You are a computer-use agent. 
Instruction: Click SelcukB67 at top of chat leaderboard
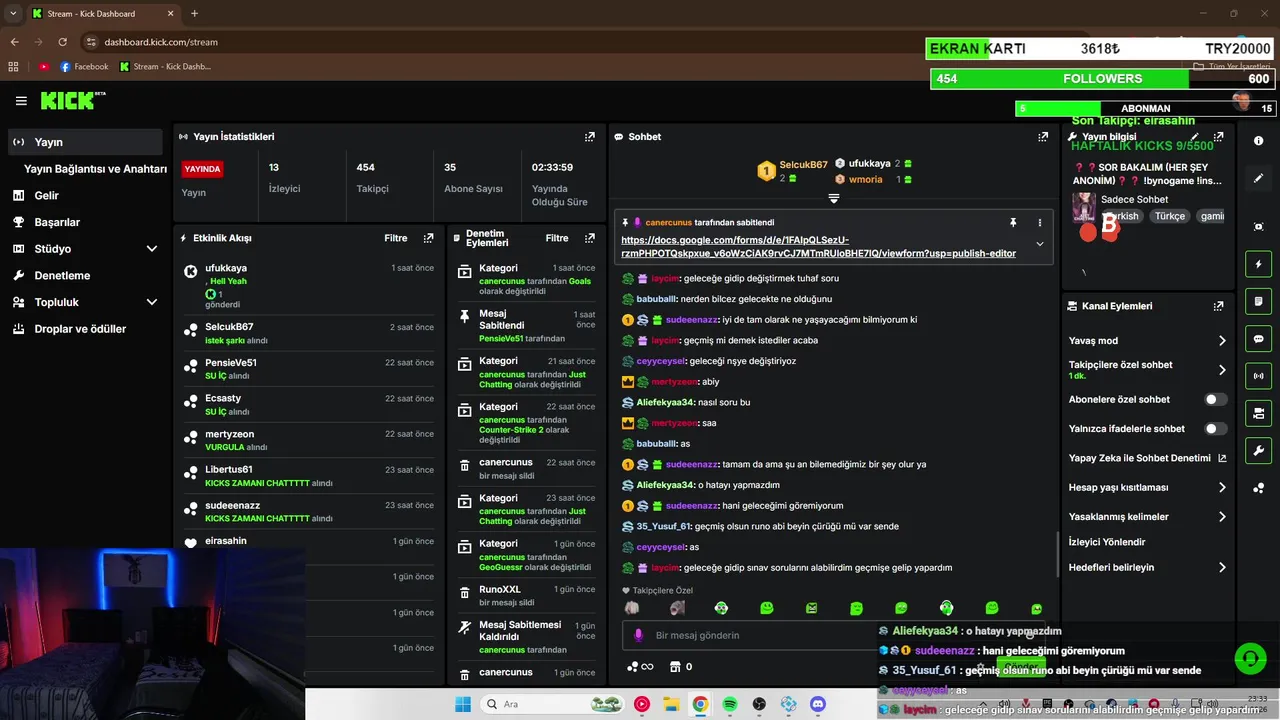pyautogui.click(x=804, y=164)
